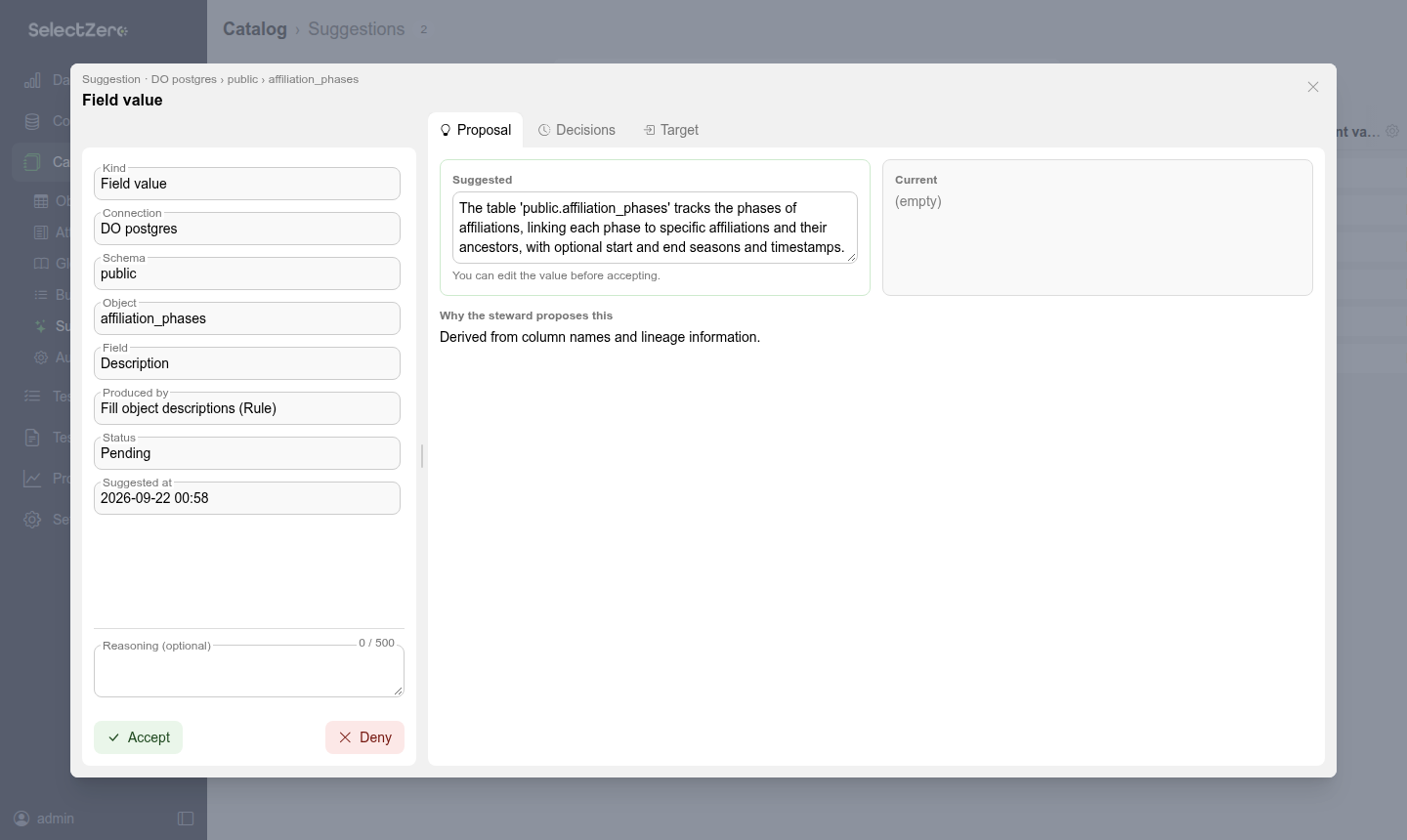The height and width of the screenshot is (840, 1407).
Task: Click the Catalog breadcrumb link
Action: pyautogui.click(x=255, y=29)
